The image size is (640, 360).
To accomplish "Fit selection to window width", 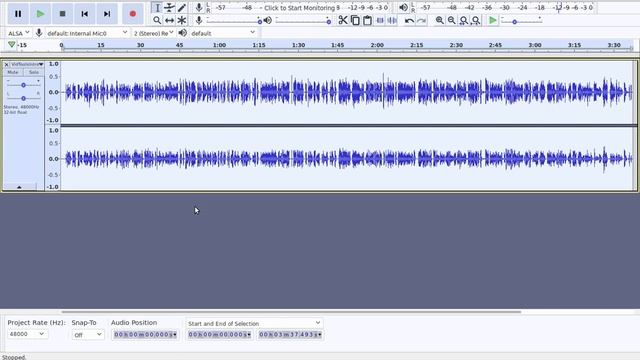I will coord(464,20).
